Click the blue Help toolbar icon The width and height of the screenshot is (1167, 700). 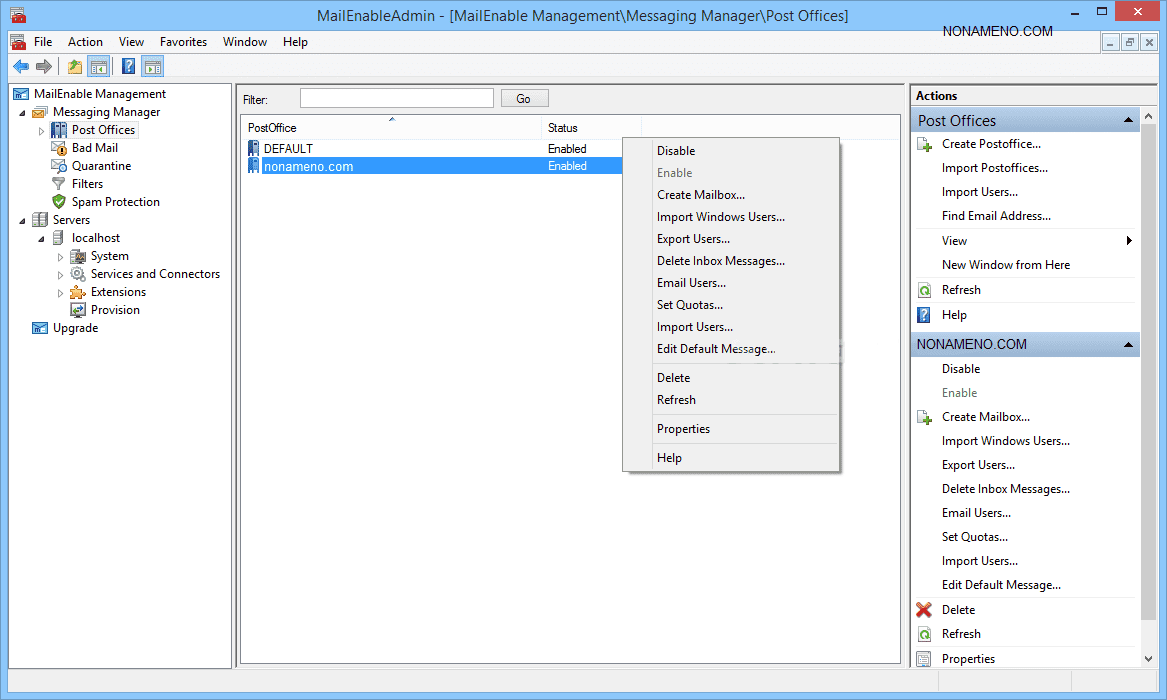coord(128,67)
